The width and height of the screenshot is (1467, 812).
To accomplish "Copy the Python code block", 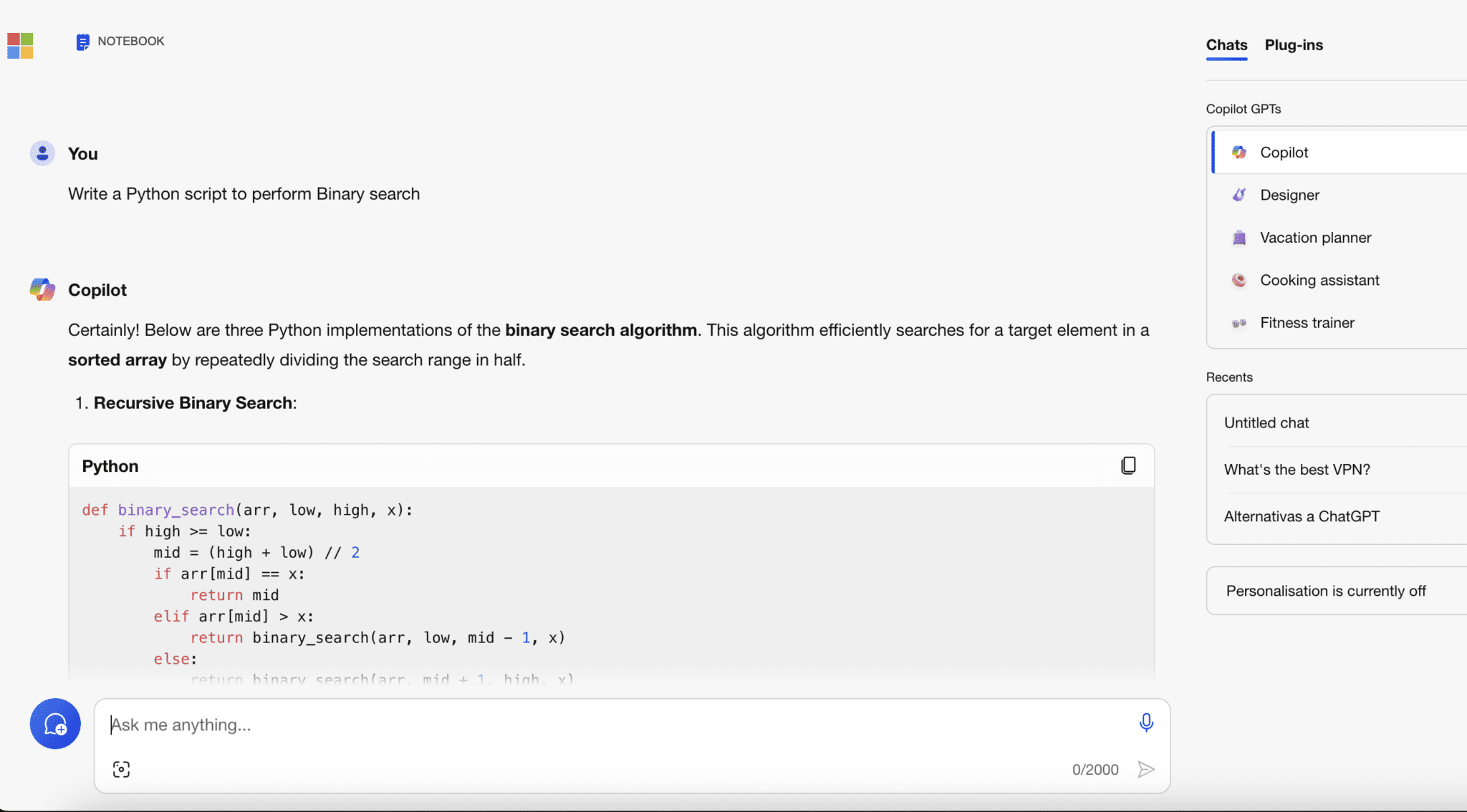I will pyautogui.click(x=1128, y=465).
